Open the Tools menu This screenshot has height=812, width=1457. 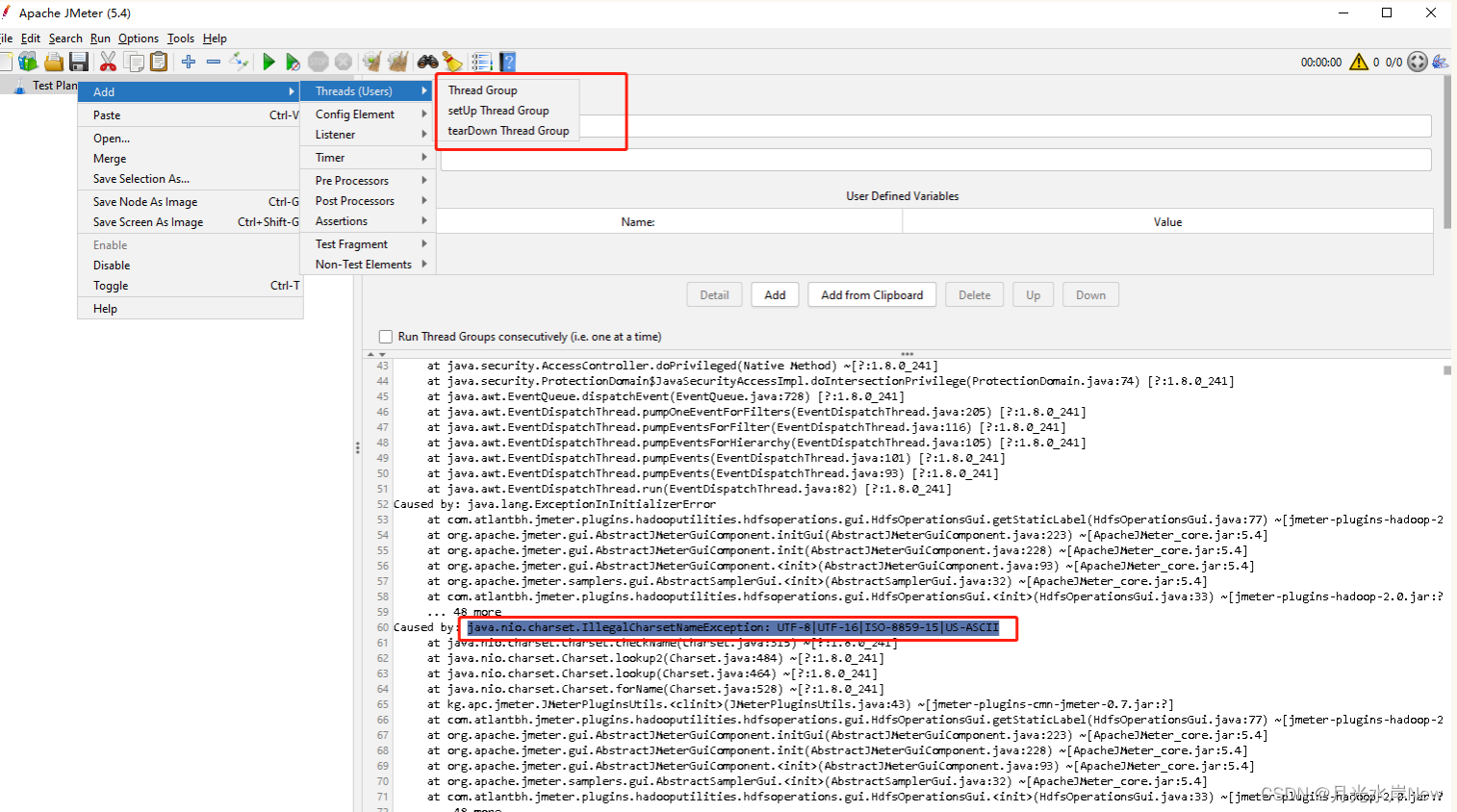[x=181, y=38]
